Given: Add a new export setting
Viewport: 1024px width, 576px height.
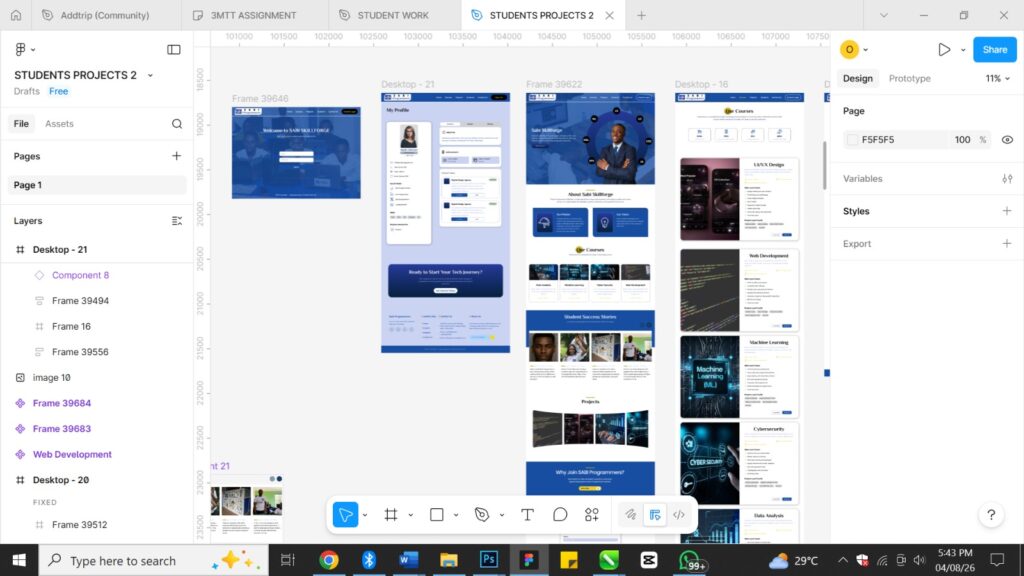Looking at the screenshot, I should pos(1007,244).
